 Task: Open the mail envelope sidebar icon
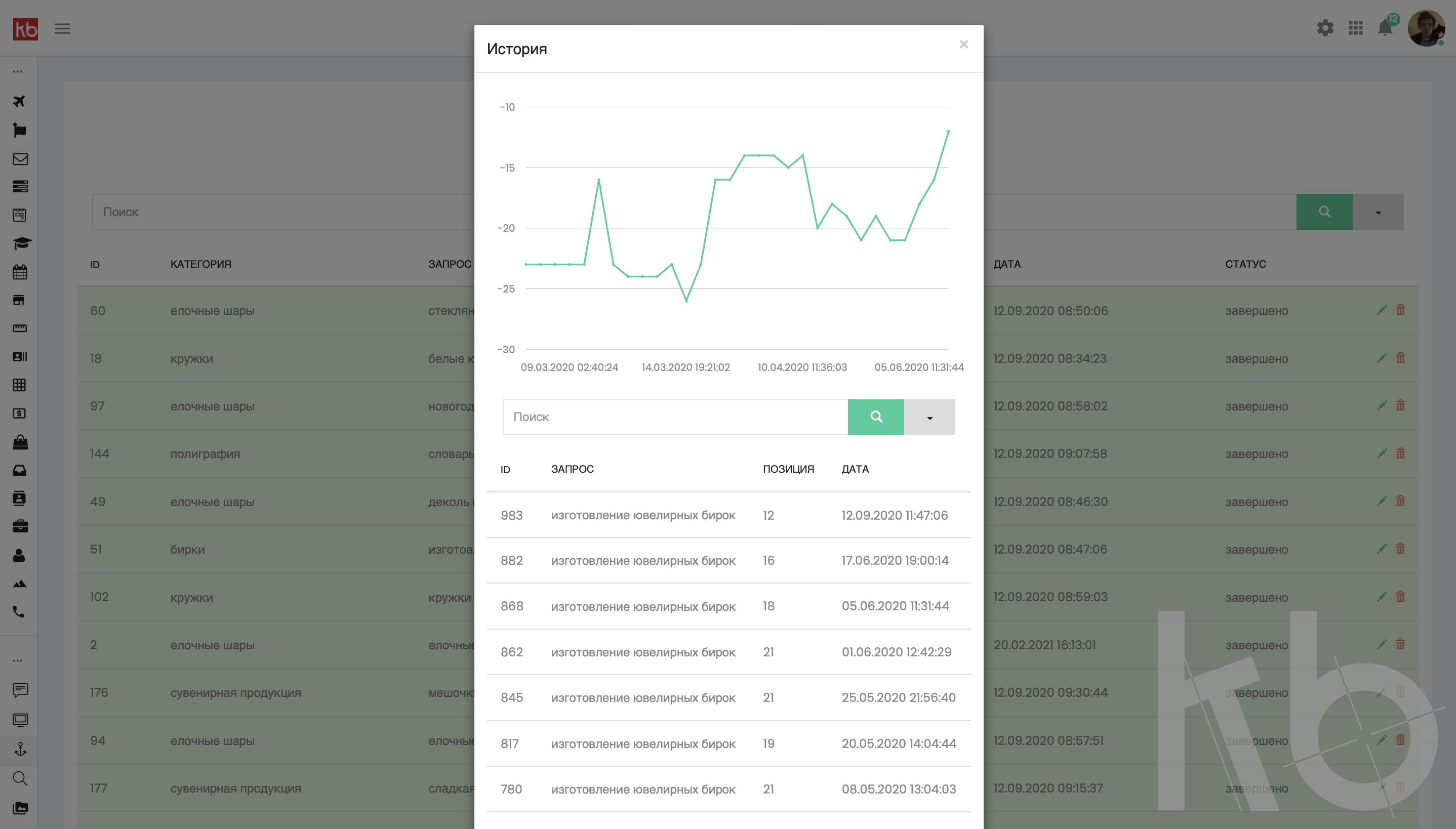pos(20,159)
